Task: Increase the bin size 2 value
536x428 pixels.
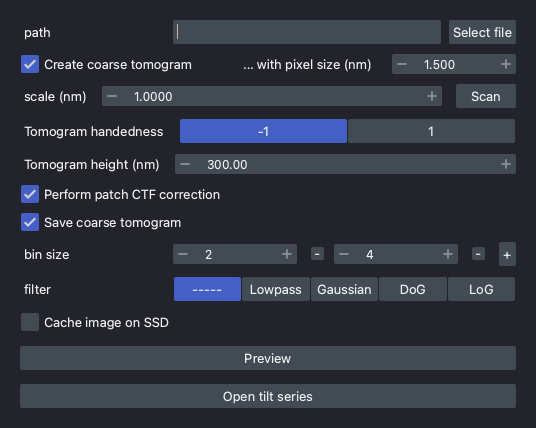Action: [287, 254]
